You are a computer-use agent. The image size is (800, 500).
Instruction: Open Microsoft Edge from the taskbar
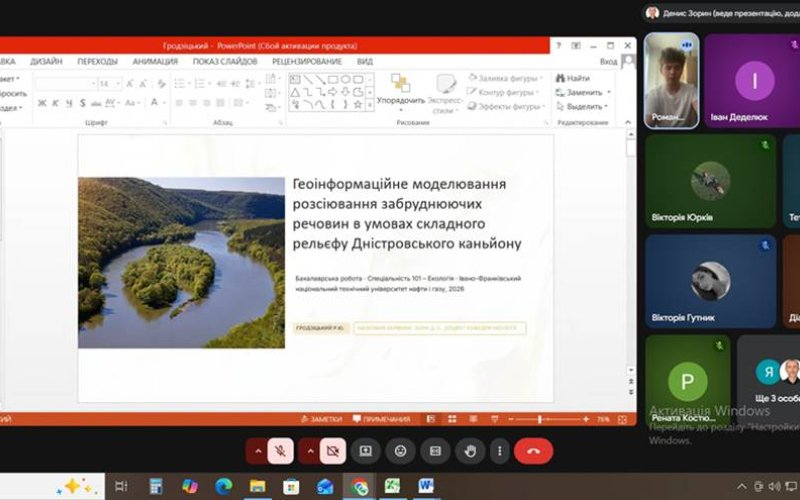pos(223,486)
